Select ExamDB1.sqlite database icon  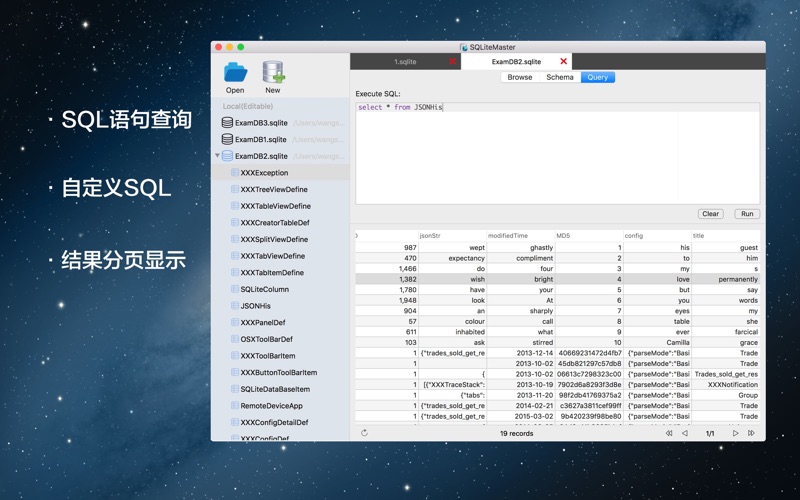point(227,139)
